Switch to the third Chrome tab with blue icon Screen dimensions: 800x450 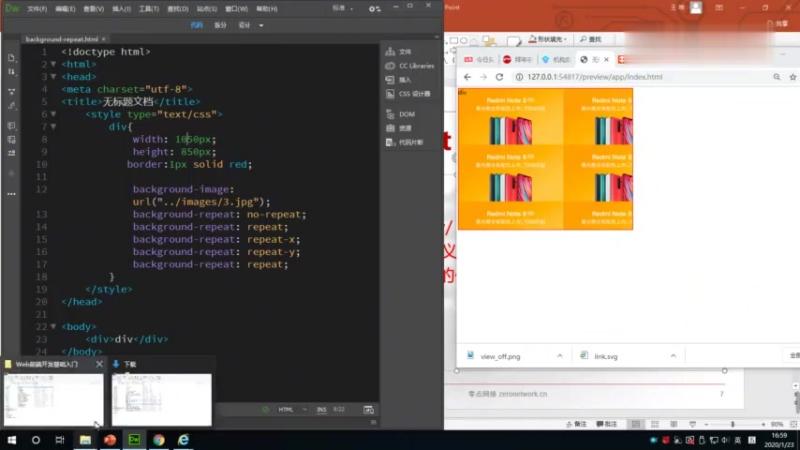point(556,60)
